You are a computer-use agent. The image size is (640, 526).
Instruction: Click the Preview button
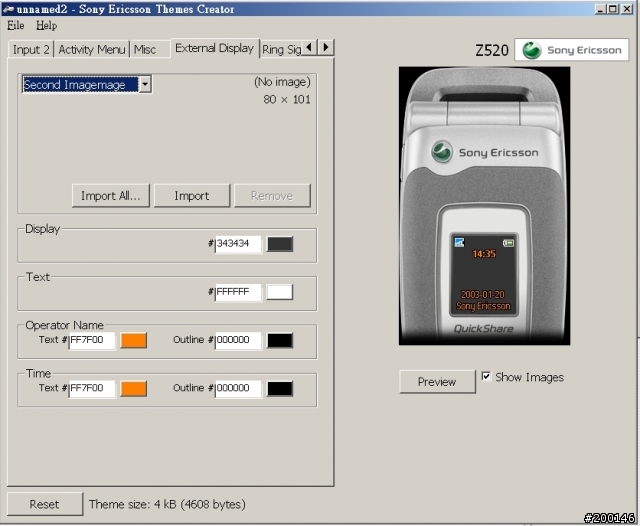tap(437, 382)
